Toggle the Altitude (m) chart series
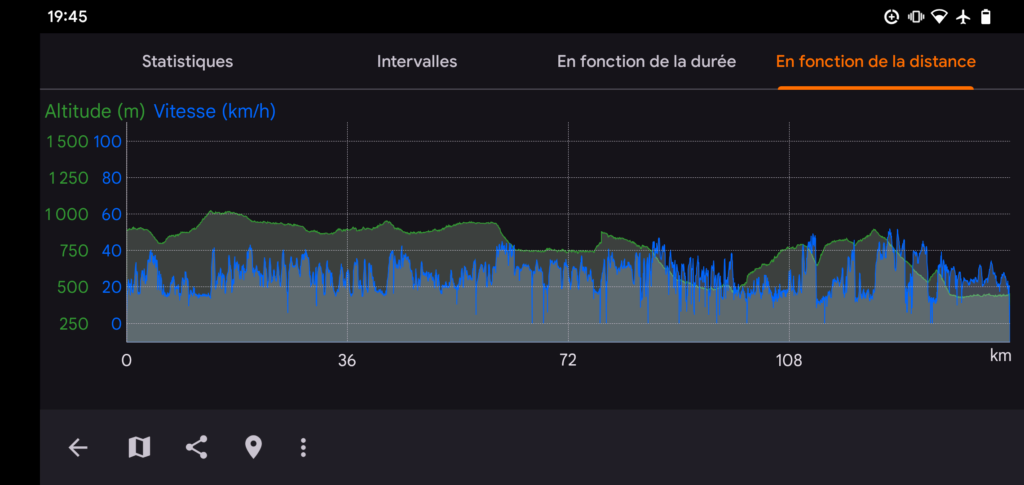Image resolution: width=1024 pixels, height=485 pixels. point(95,112)
